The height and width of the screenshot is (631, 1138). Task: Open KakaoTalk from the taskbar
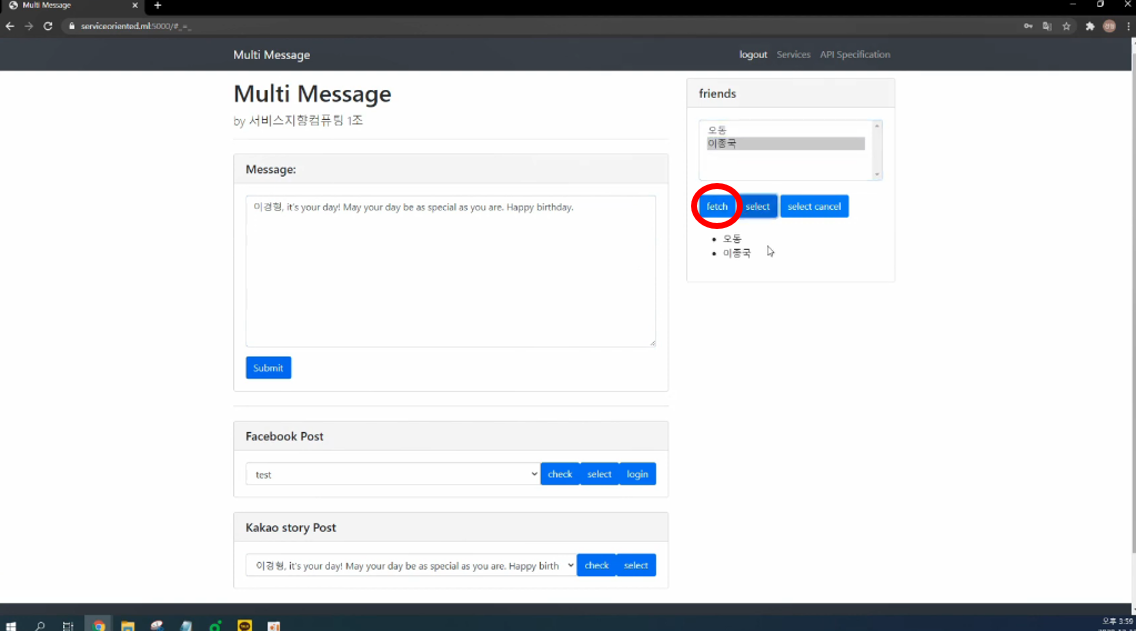pyautogui.click(x=245, y=625)
